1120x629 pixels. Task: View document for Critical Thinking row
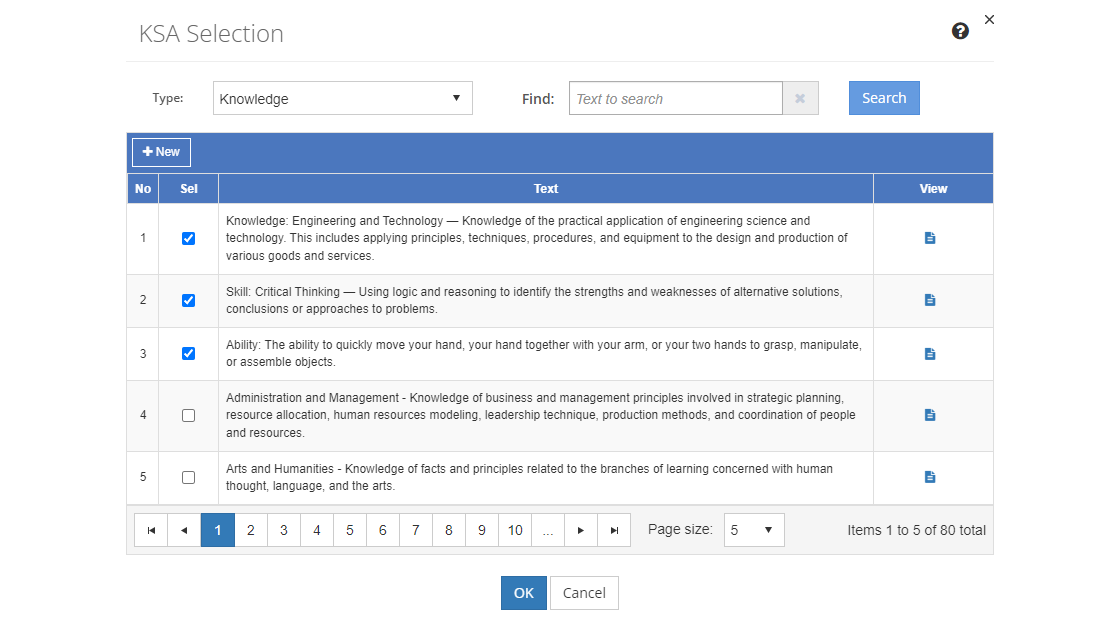coord(930,300)
